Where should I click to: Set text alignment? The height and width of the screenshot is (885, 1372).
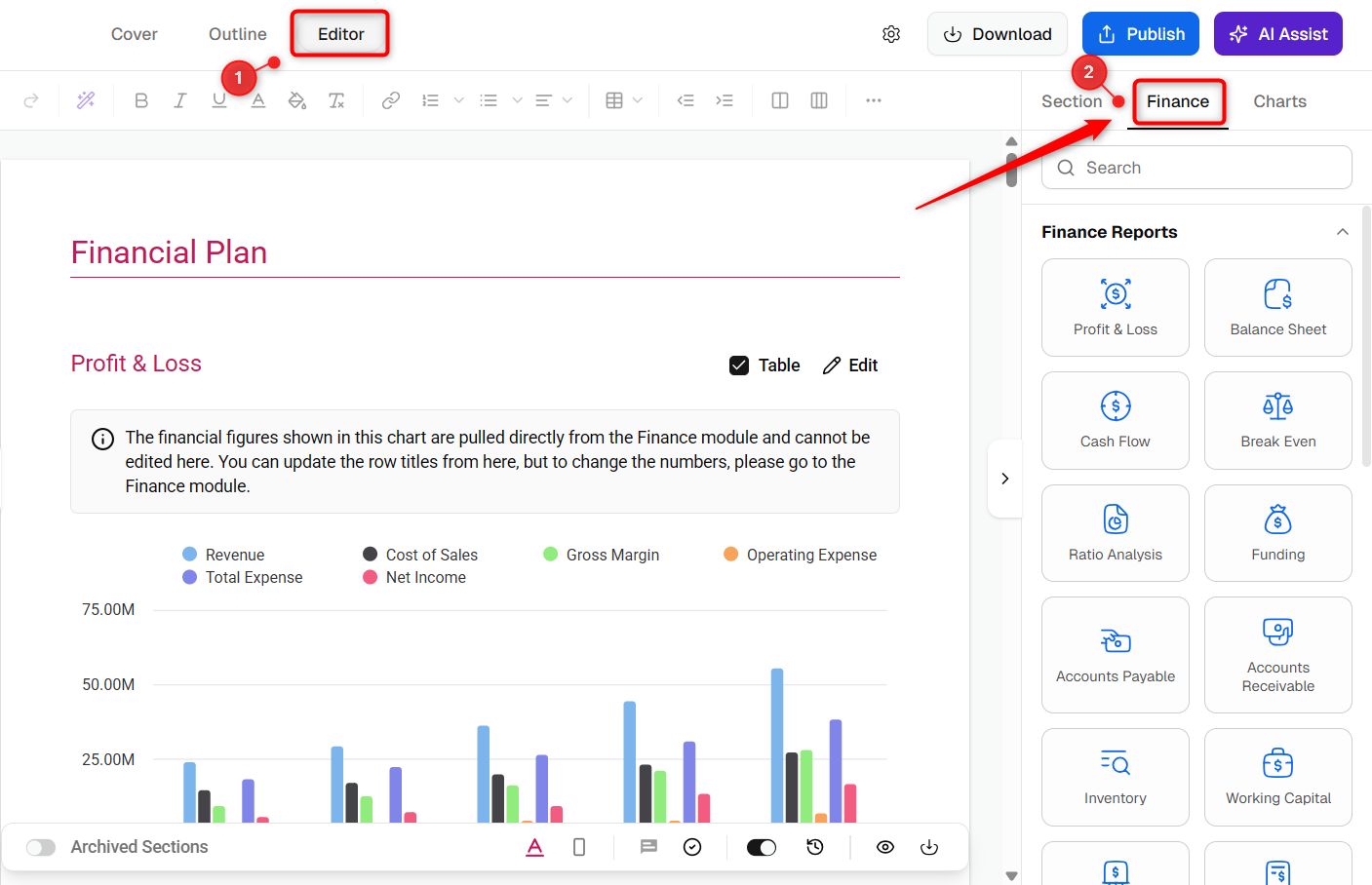(x=544, y=100)
